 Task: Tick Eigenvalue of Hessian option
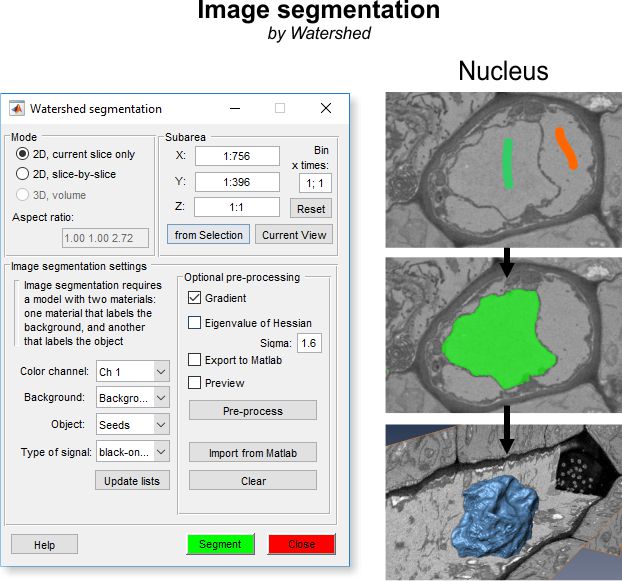(195, 322)
